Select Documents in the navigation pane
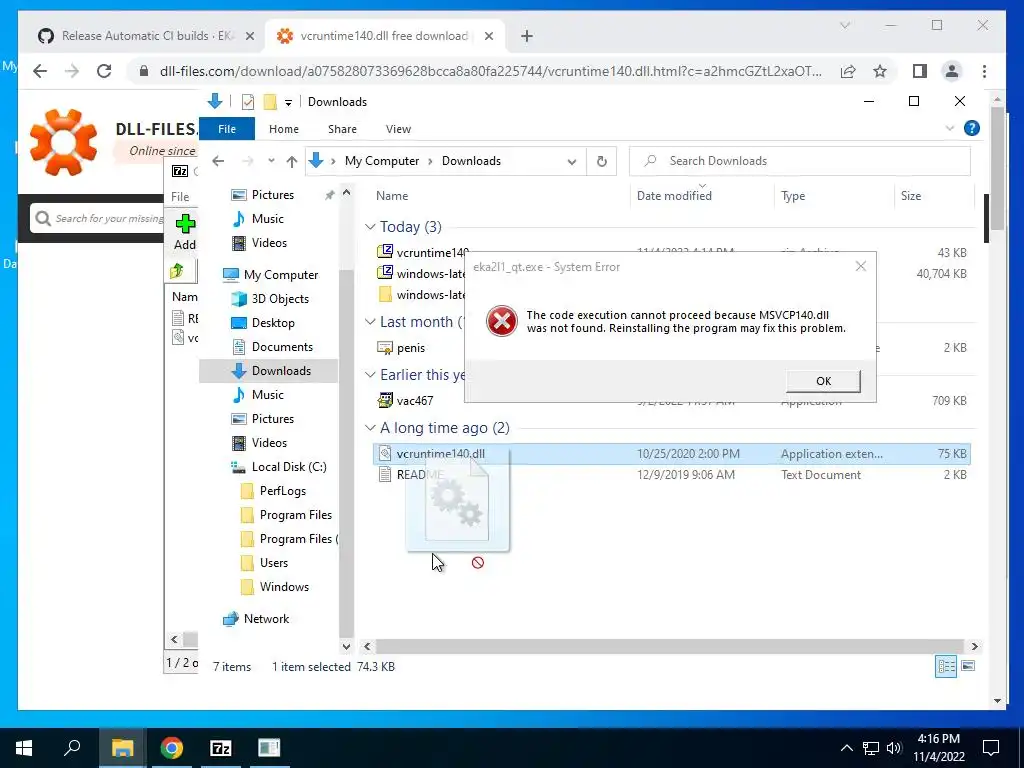This screenshot has height=768, width=1024. pyautogui.click(x=282, y=347)
